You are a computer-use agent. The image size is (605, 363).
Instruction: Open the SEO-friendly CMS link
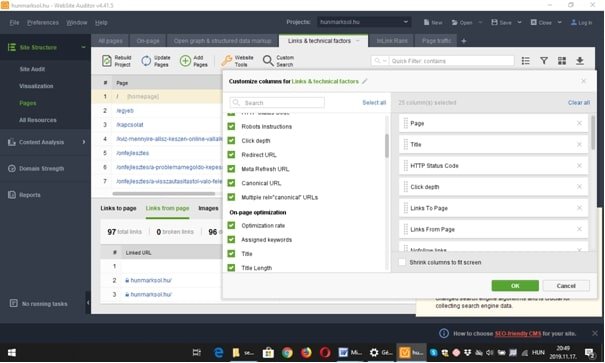pyautogui.click(x=518, y=333)
